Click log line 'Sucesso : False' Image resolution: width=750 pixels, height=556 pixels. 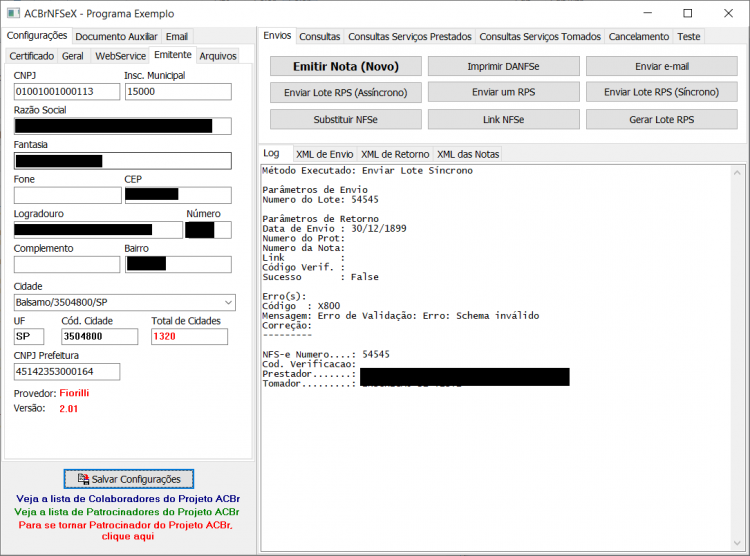(320, 277)
